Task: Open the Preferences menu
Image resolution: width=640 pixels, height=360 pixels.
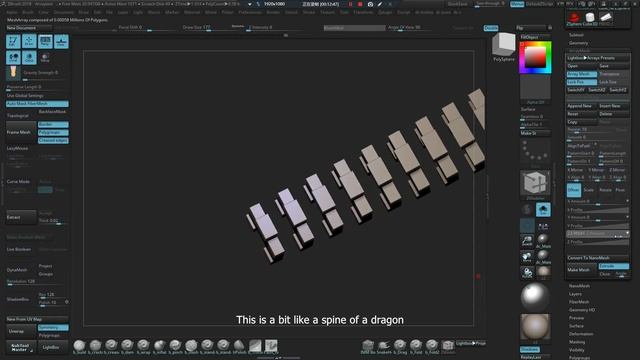Action: (250, 12)
